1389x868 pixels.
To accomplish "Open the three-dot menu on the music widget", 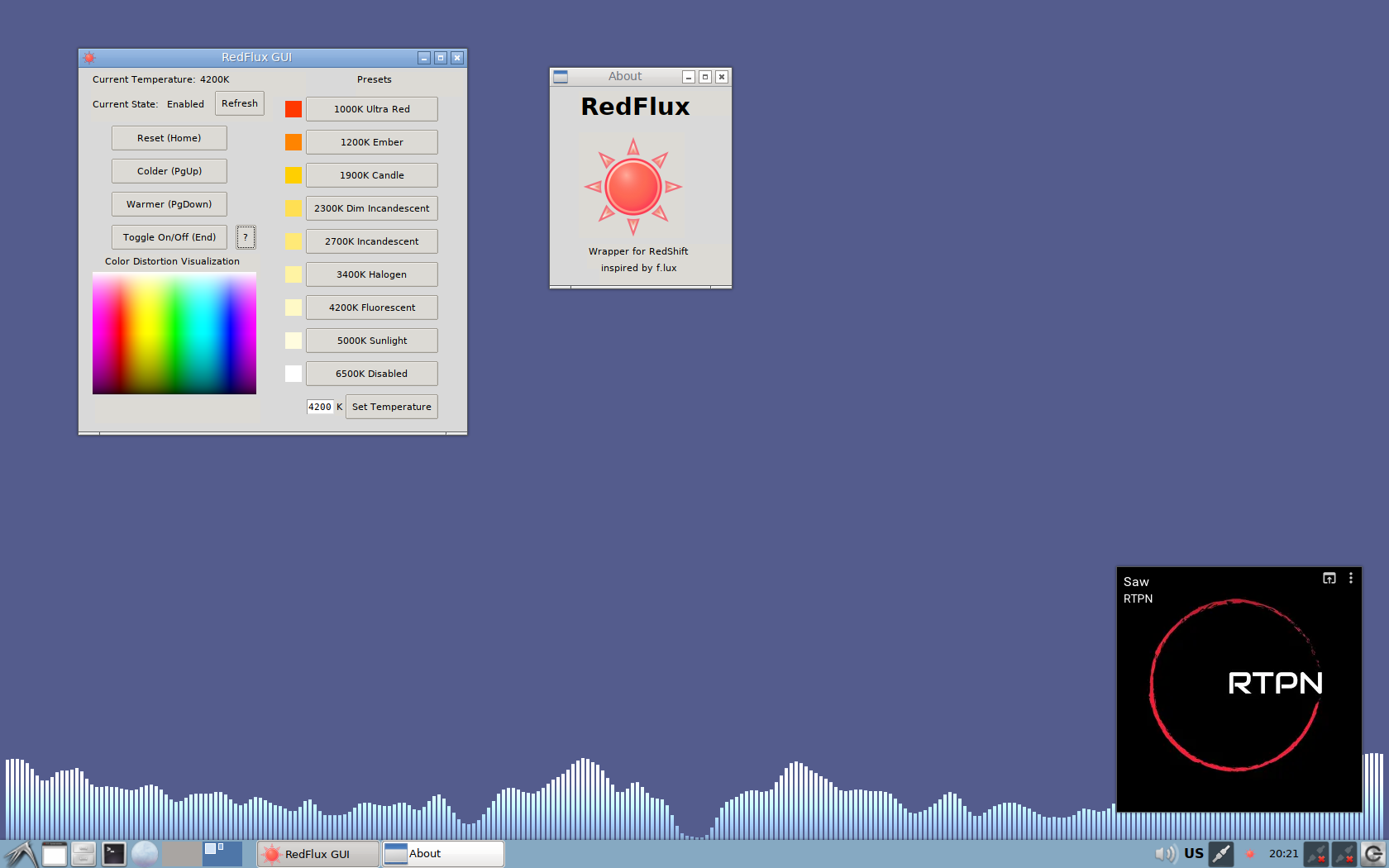I will tap(1351, 579).
